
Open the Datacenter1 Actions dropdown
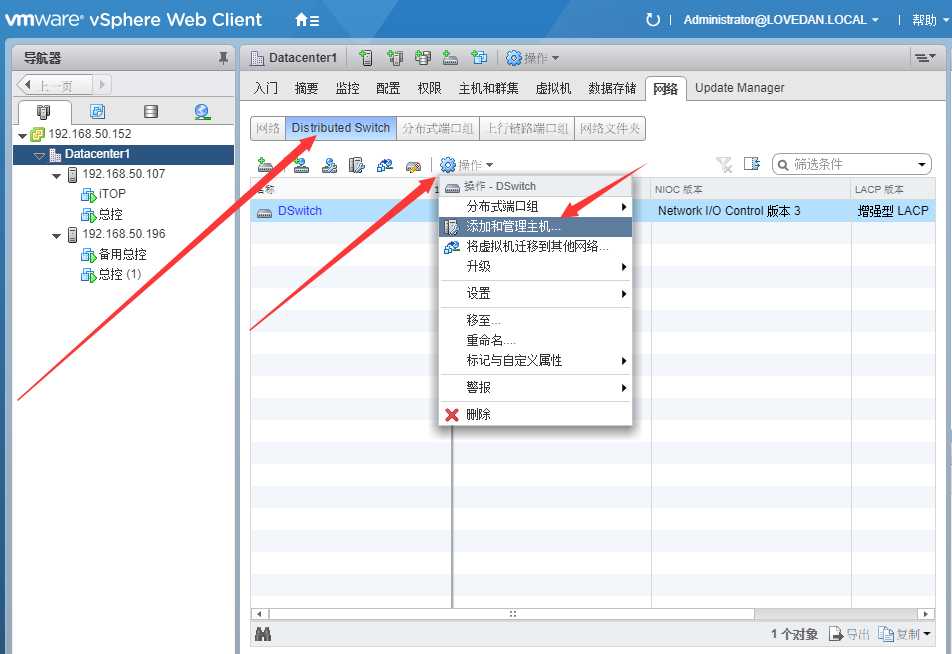coord(532,58)
